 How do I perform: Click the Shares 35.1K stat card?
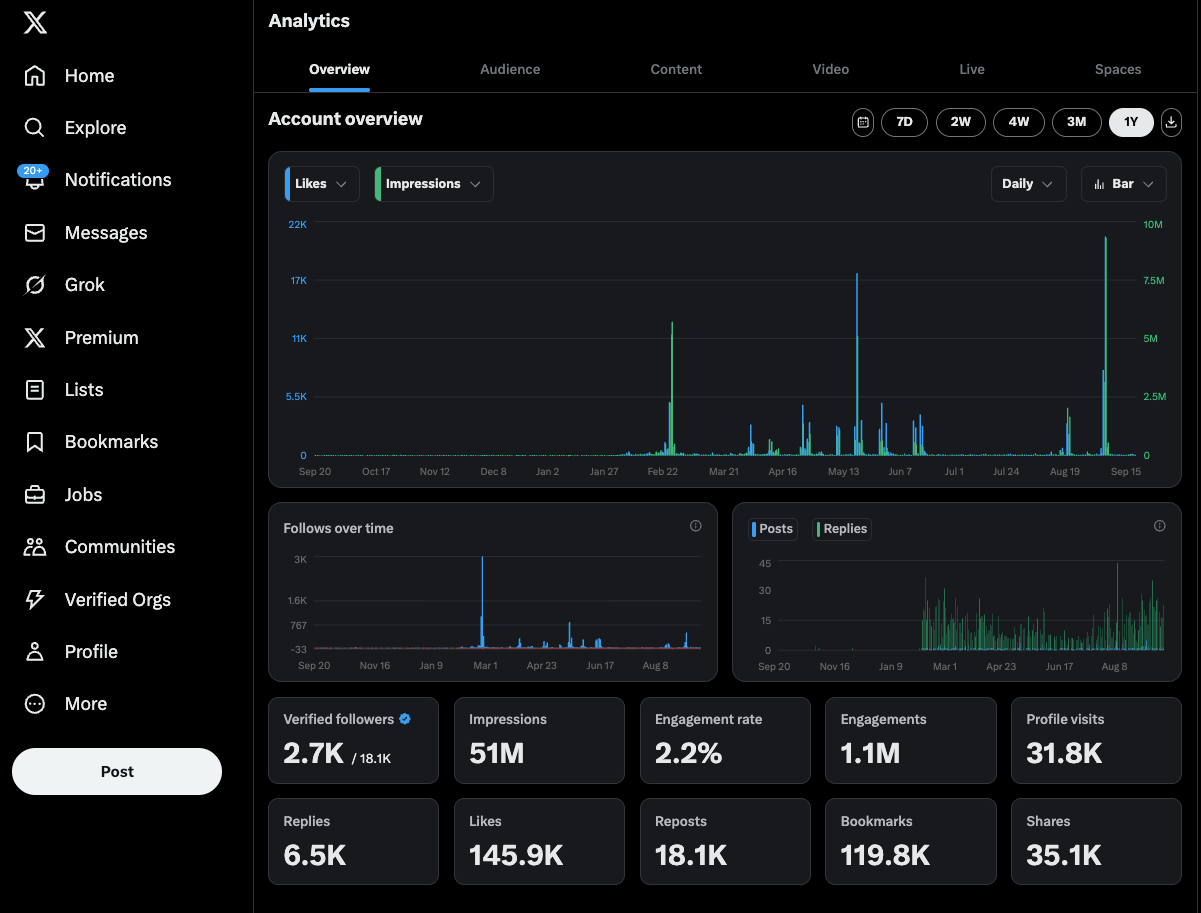click(x=1096, y=842)
